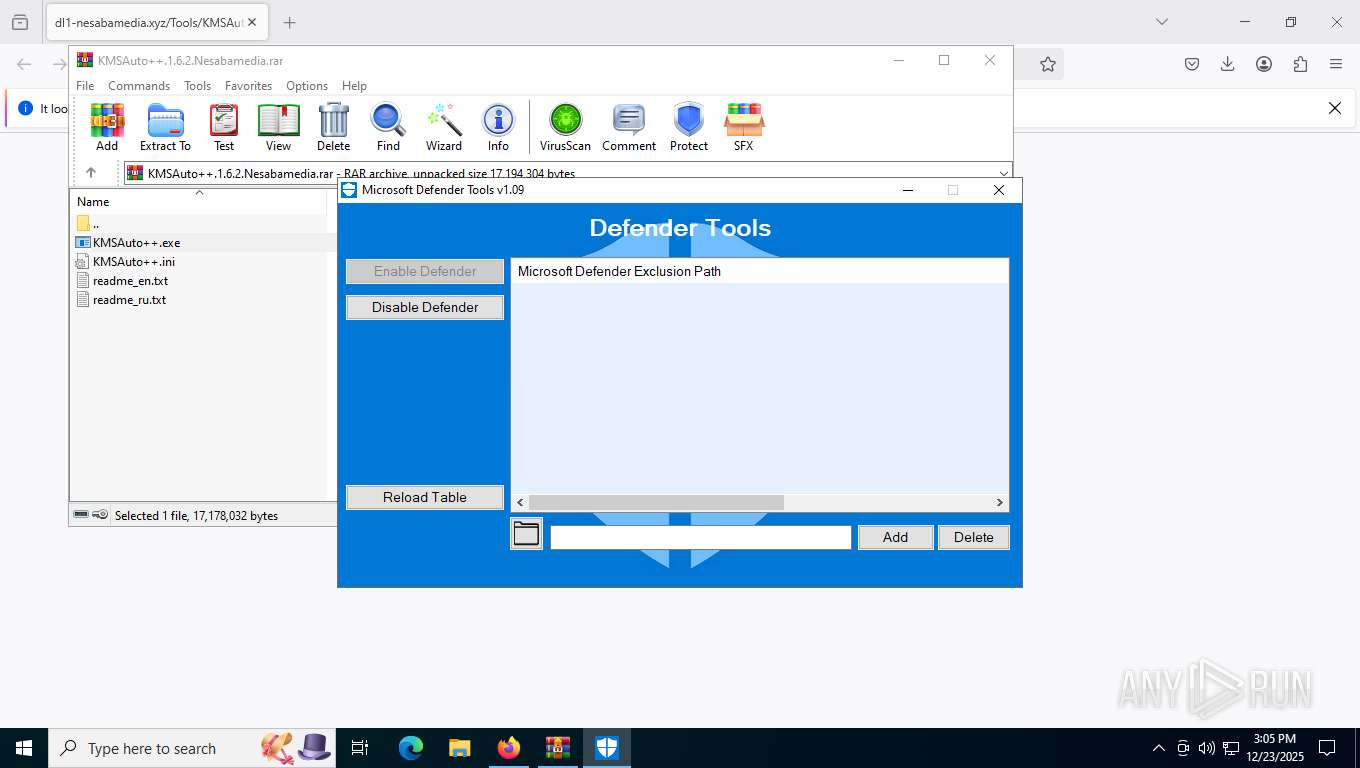Bookmark this page with star icon
1360x768 pixels.
pos(1047,64)
